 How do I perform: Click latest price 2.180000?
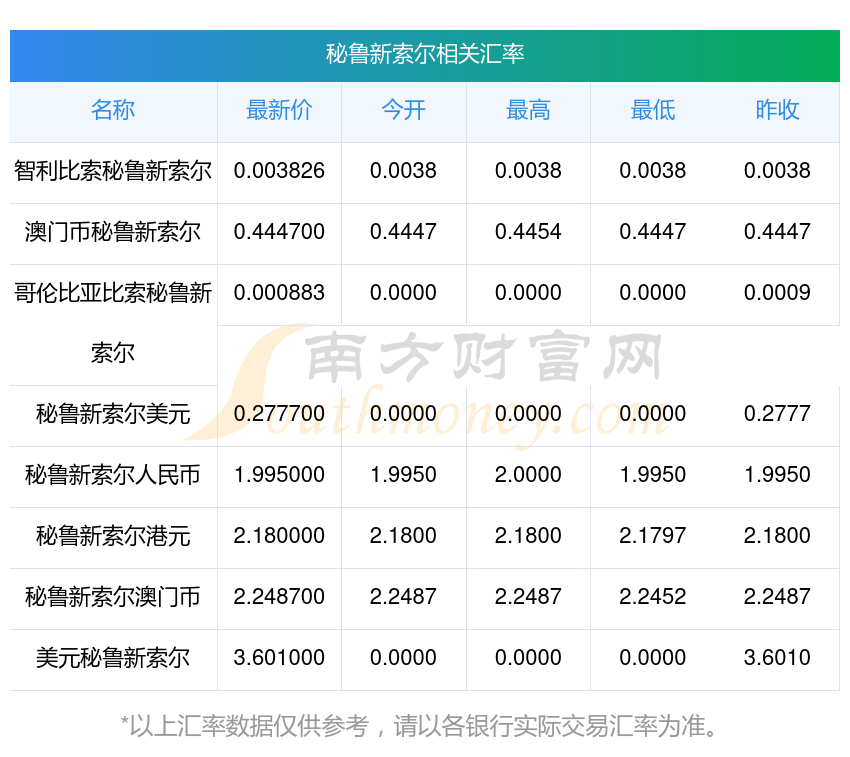pyautogui.click(x=279, y=536)
